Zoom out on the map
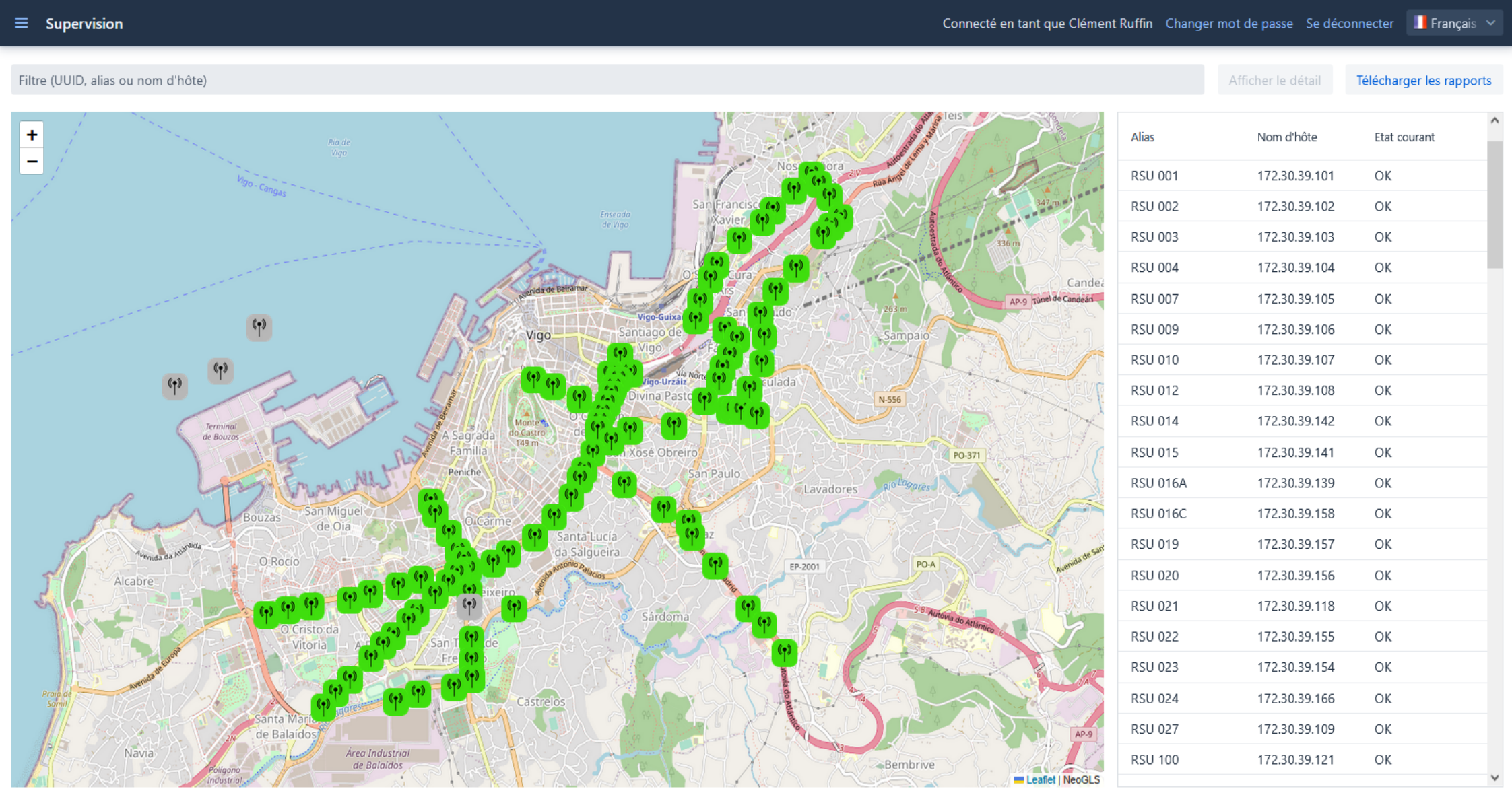This screenshot has height=797, width=1512. (32, 162)
